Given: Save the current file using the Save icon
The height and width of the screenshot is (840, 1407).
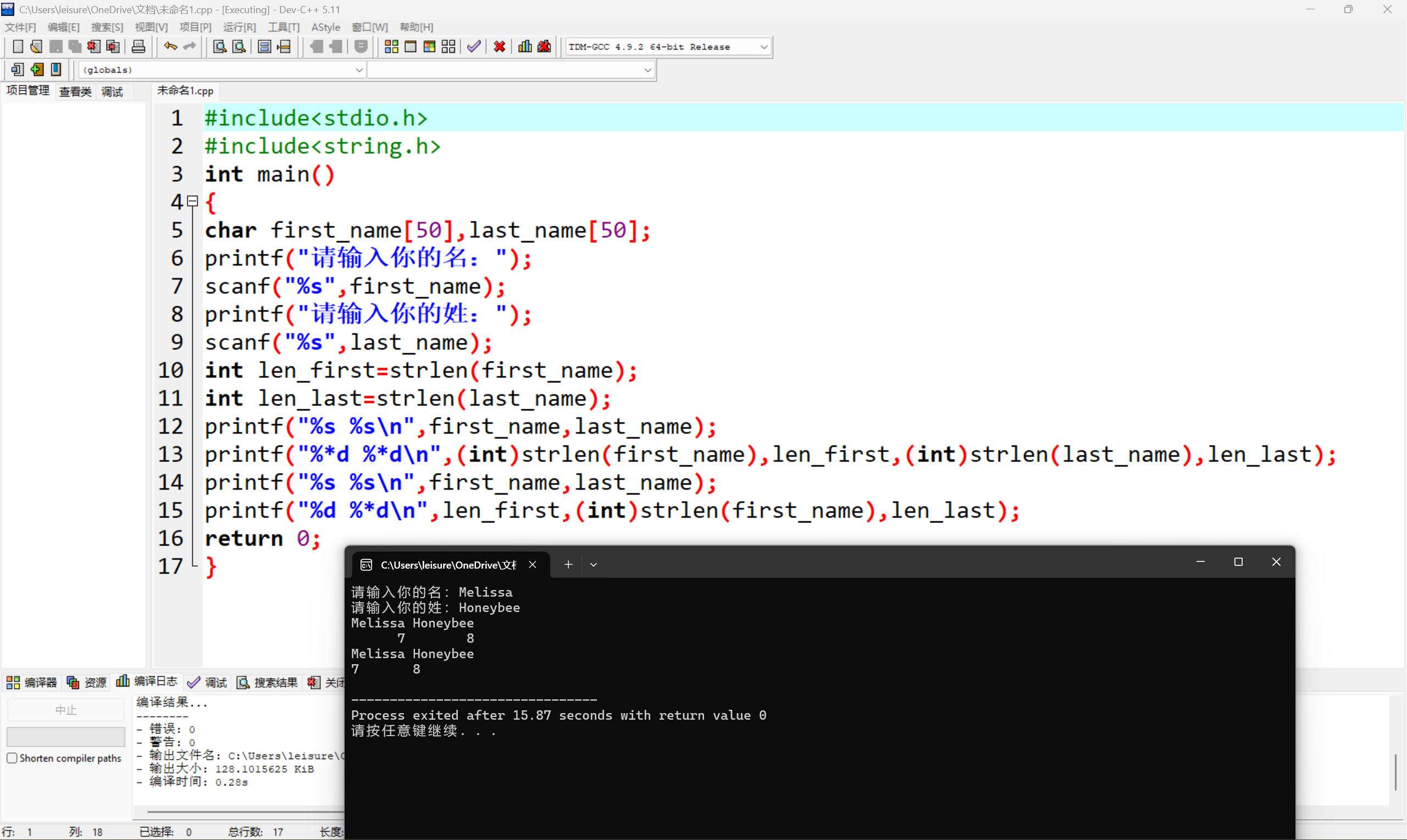Looking at the screenshot, I should 56,46.
